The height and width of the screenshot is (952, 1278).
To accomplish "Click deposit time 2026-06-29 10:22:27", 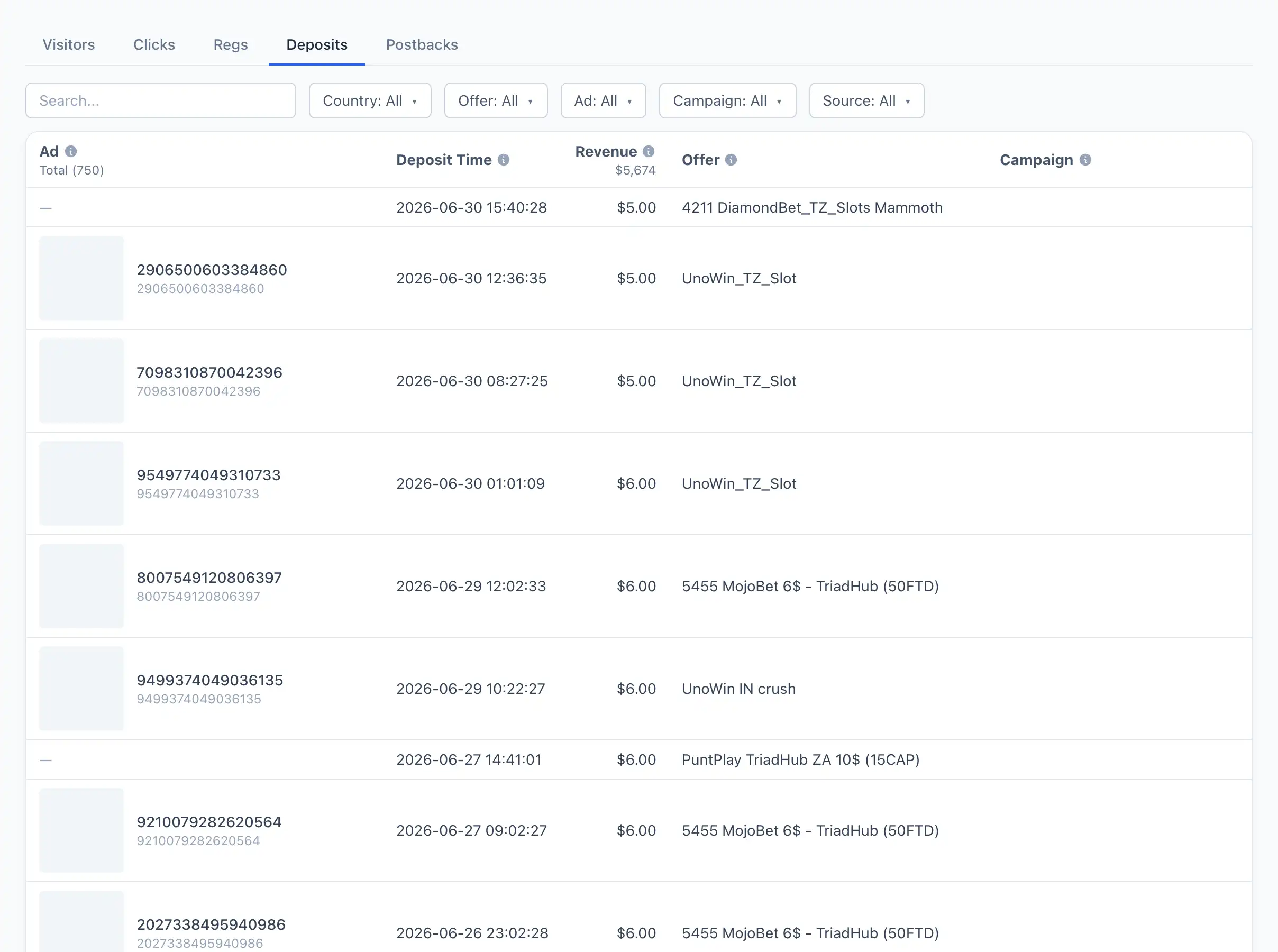I will (x=470, y=689).
